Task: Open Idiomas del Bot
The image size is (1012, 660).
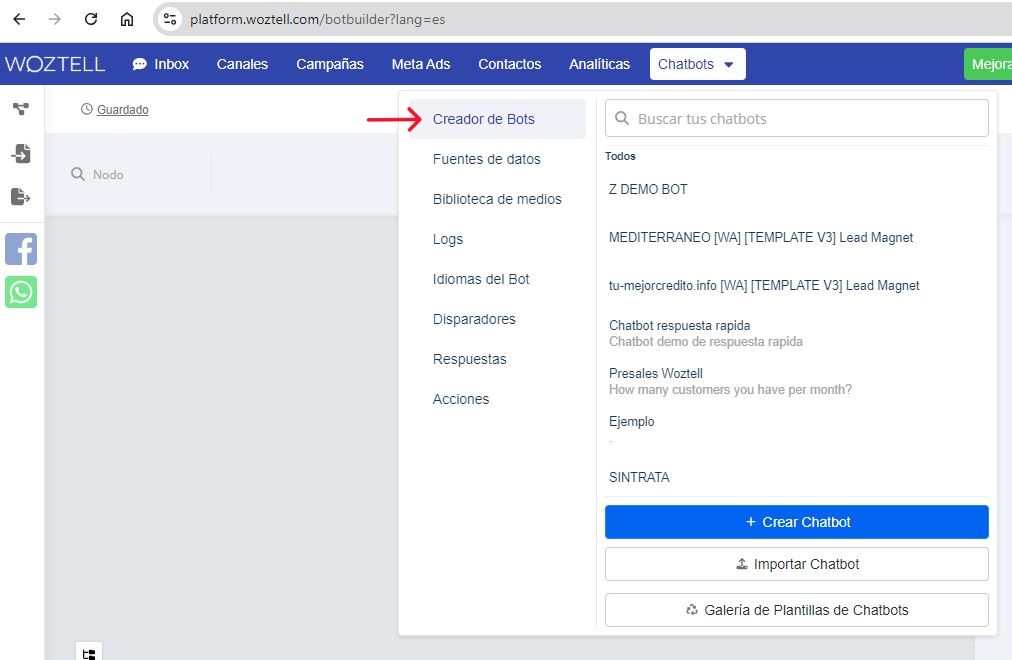Action: pyautogui.click(x=481, y=279)
